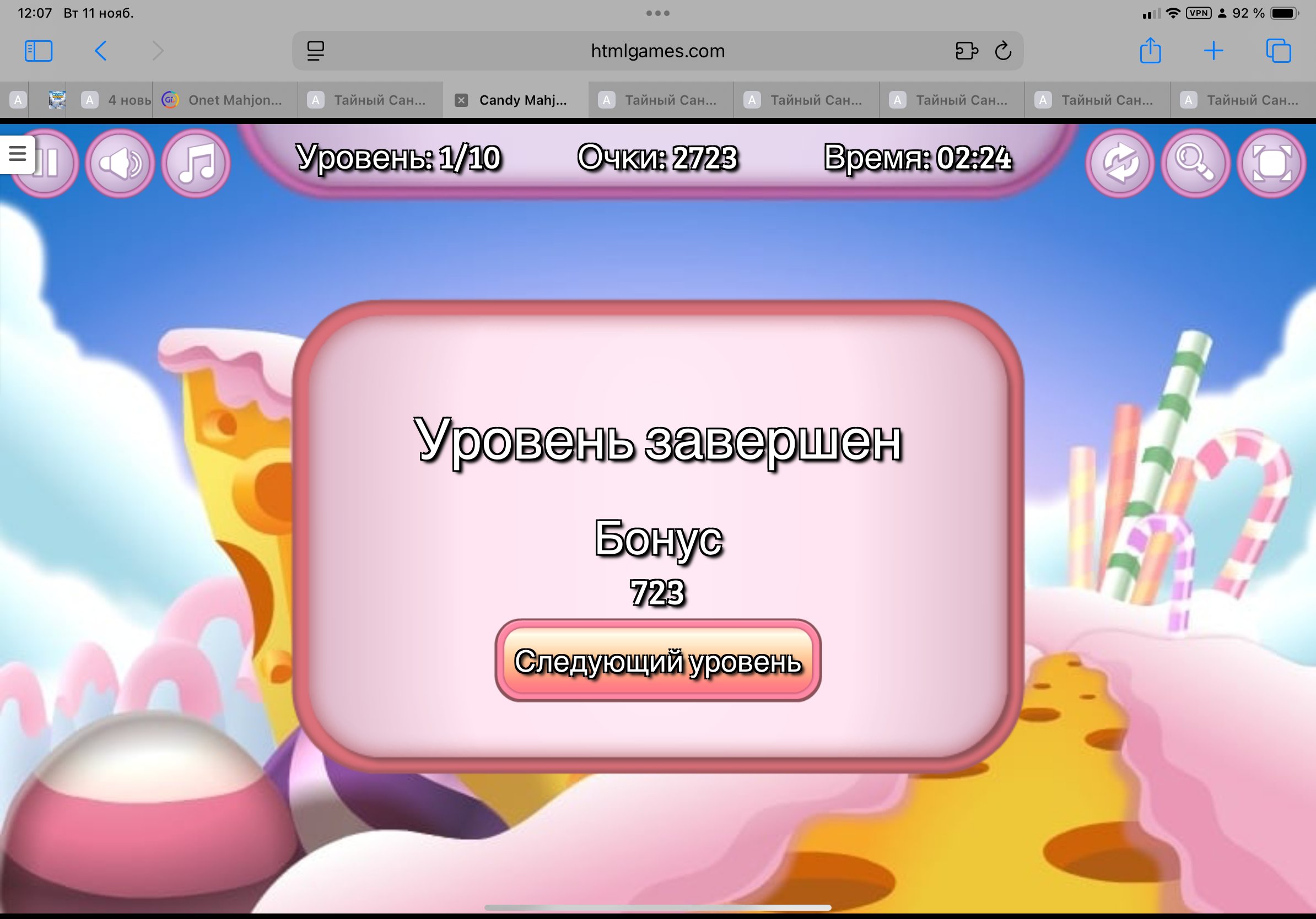
Task: Enter fullscreen mode in the game
Action: click(1271, 164)
